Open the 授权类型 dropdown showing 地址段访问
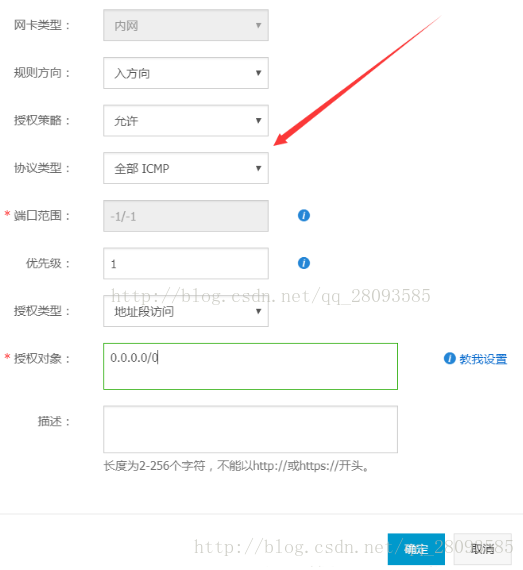The height and width of the screenshot is (570, 523). point(186,311)
